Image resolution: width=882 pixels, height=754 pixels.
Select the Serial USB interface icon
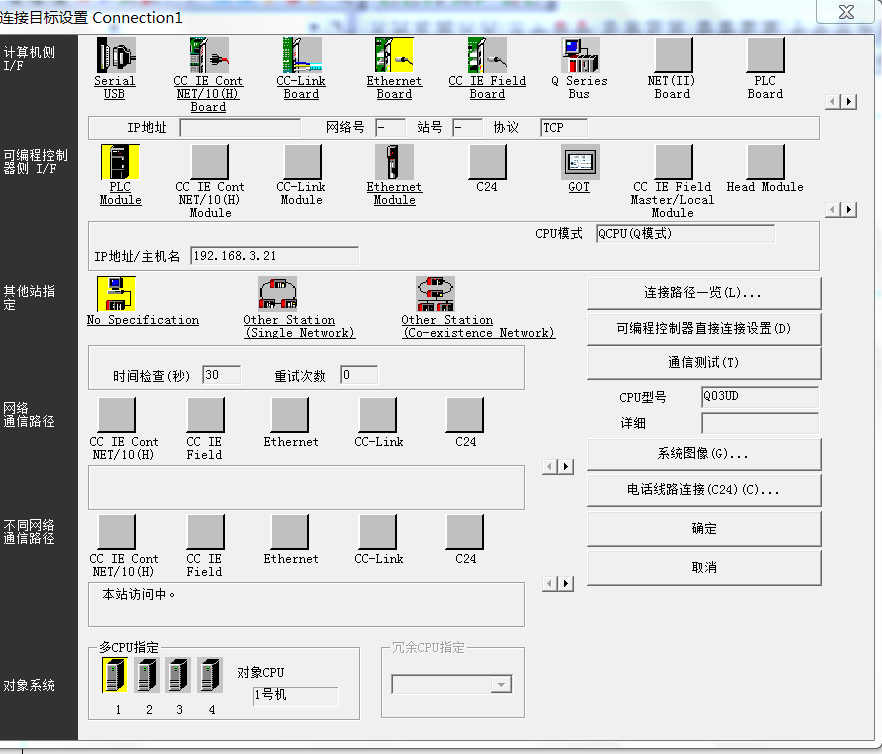[x=115, y=56]
